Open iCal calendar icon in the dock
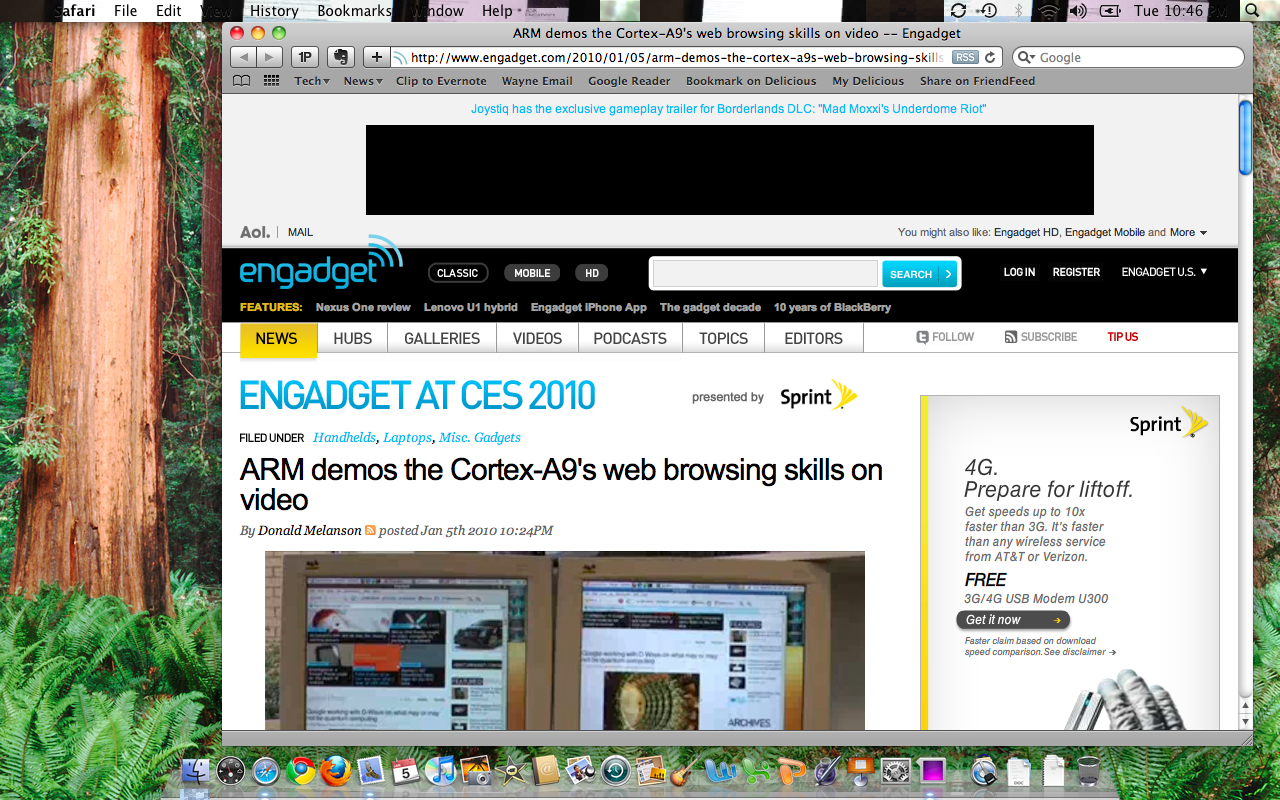 pos(405,771)
